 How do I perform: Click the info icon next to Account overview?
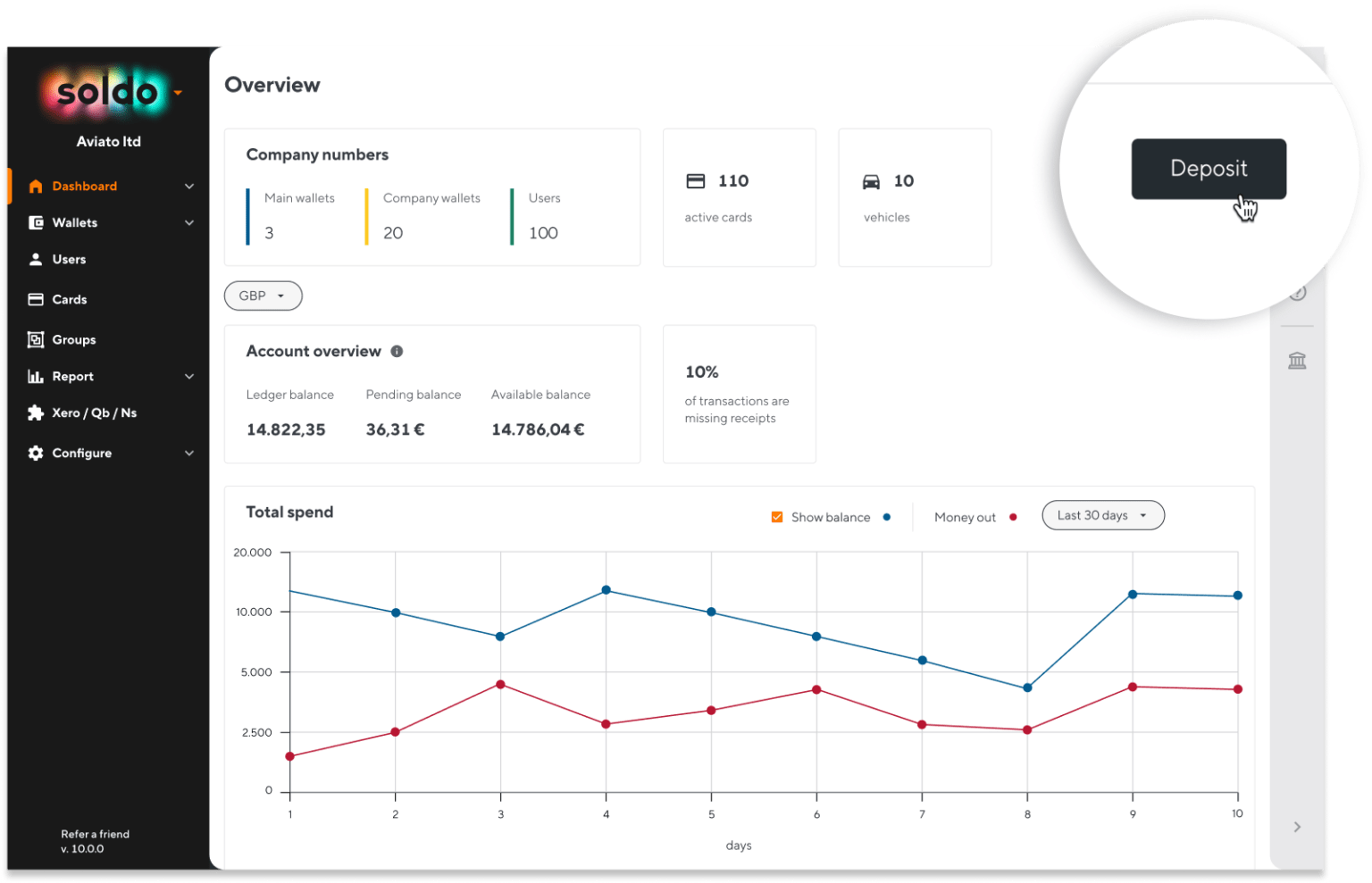[x=397, y=351]
